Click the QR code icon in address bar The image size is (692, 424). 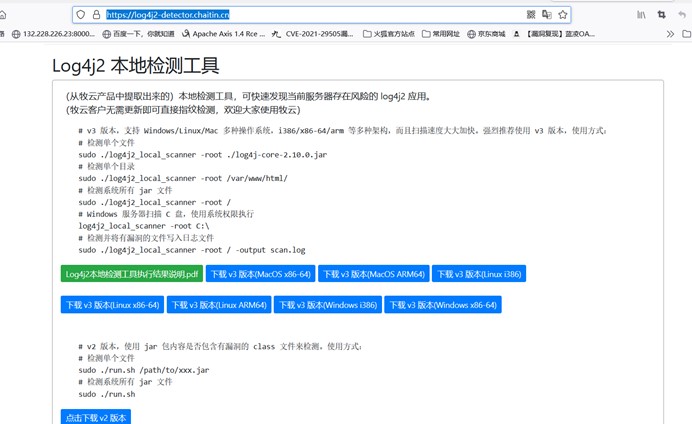click(531, 15)
